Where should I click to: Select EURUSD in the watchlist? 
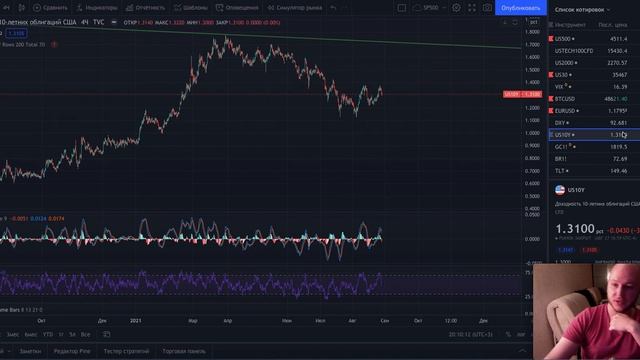pyautogui.click(x=594, y=111)
